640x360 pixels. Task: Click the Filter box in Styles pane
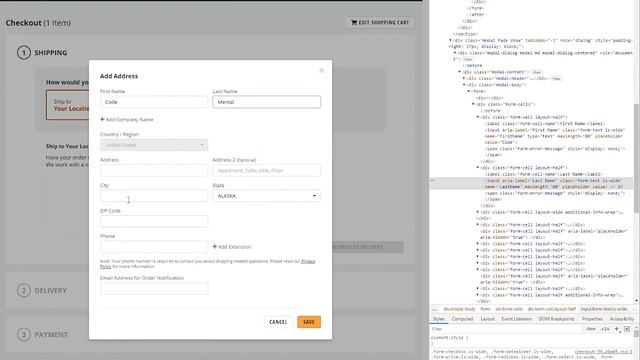[506, 329]
